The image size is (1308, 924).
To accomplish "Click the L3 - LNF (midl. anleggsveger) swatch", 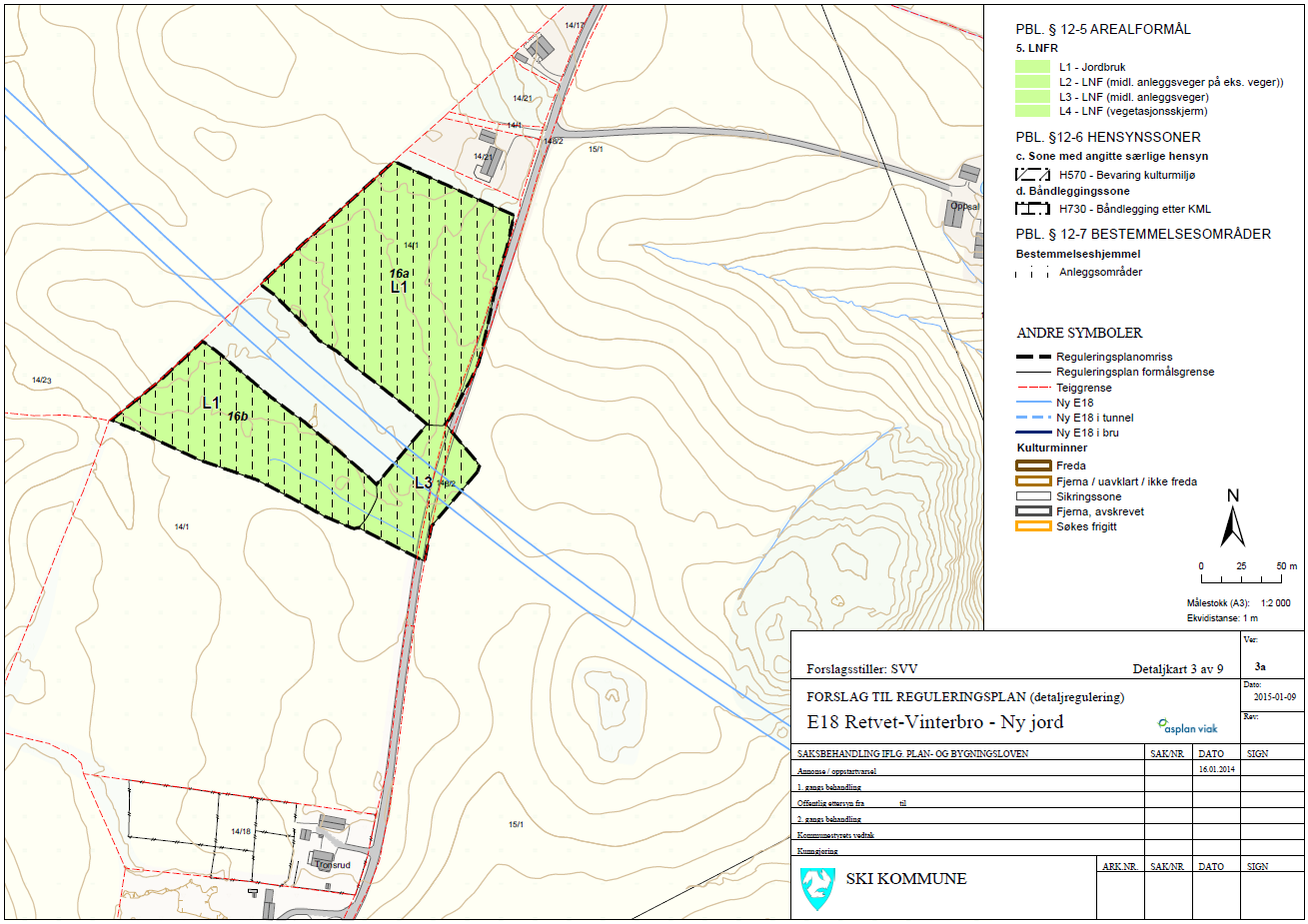I will pos(1032,97).
